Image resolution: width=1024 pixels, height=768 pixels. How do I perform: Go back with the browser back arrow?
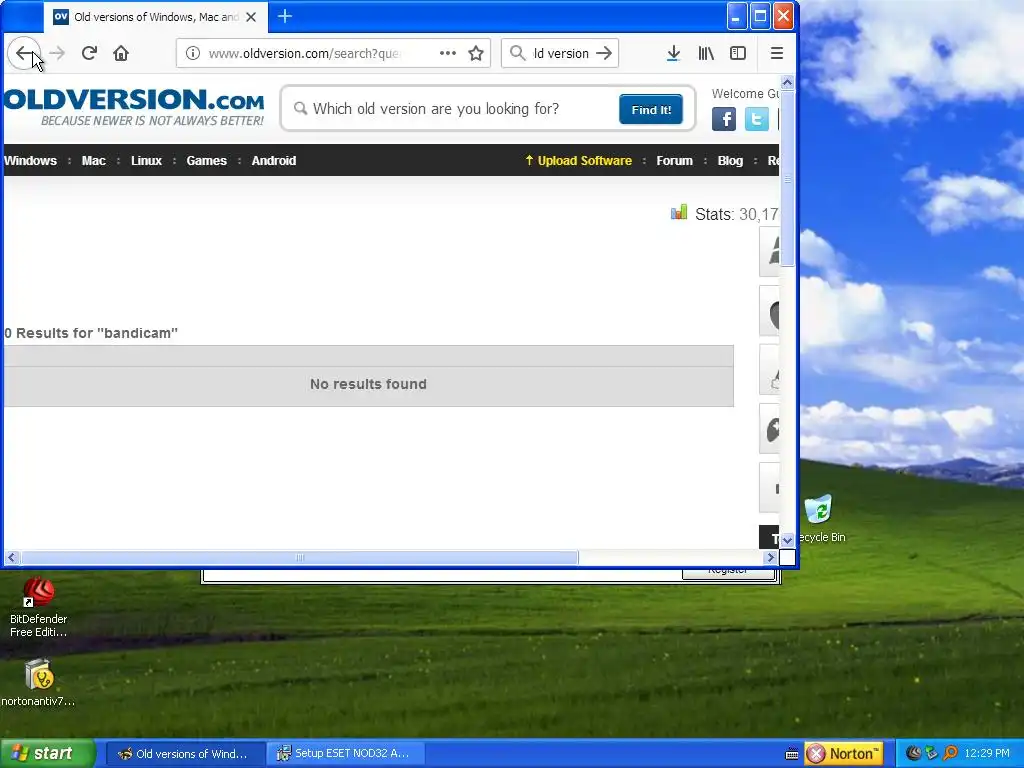click(x=24, y=54)
